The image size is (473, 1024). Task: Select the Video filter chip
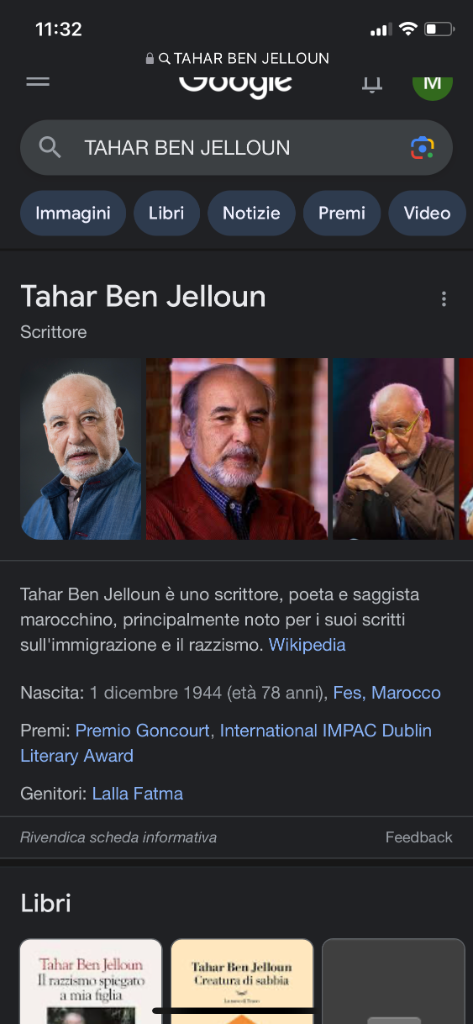(x=427, y=213)
